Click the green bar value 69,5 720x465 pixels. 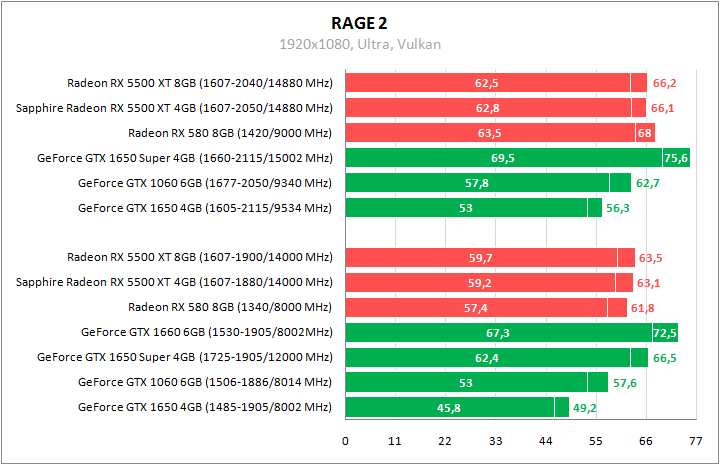point(503,158)
